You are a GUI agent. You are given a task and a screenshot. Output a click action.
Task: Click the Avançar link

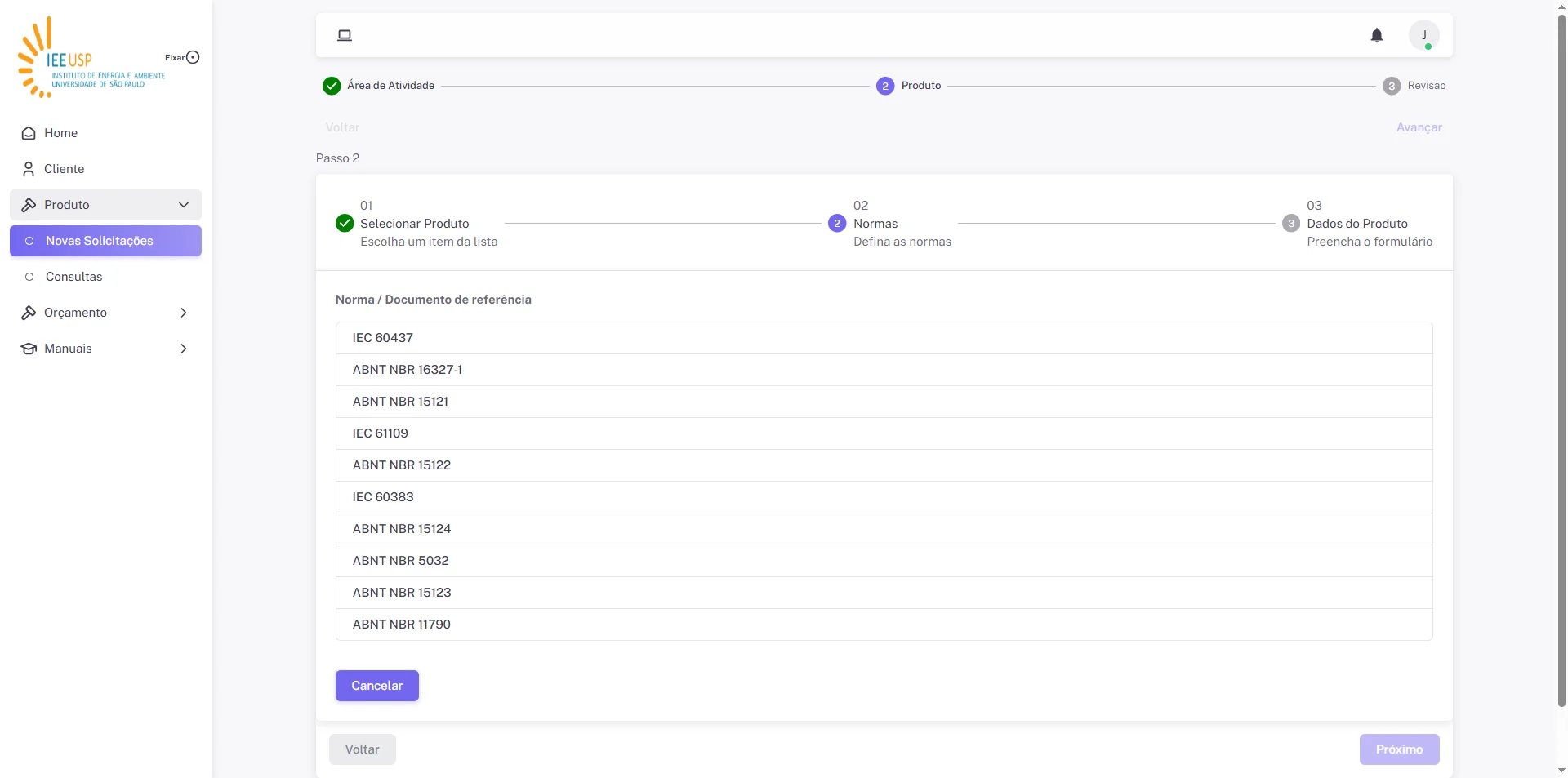coord(1419,127)
